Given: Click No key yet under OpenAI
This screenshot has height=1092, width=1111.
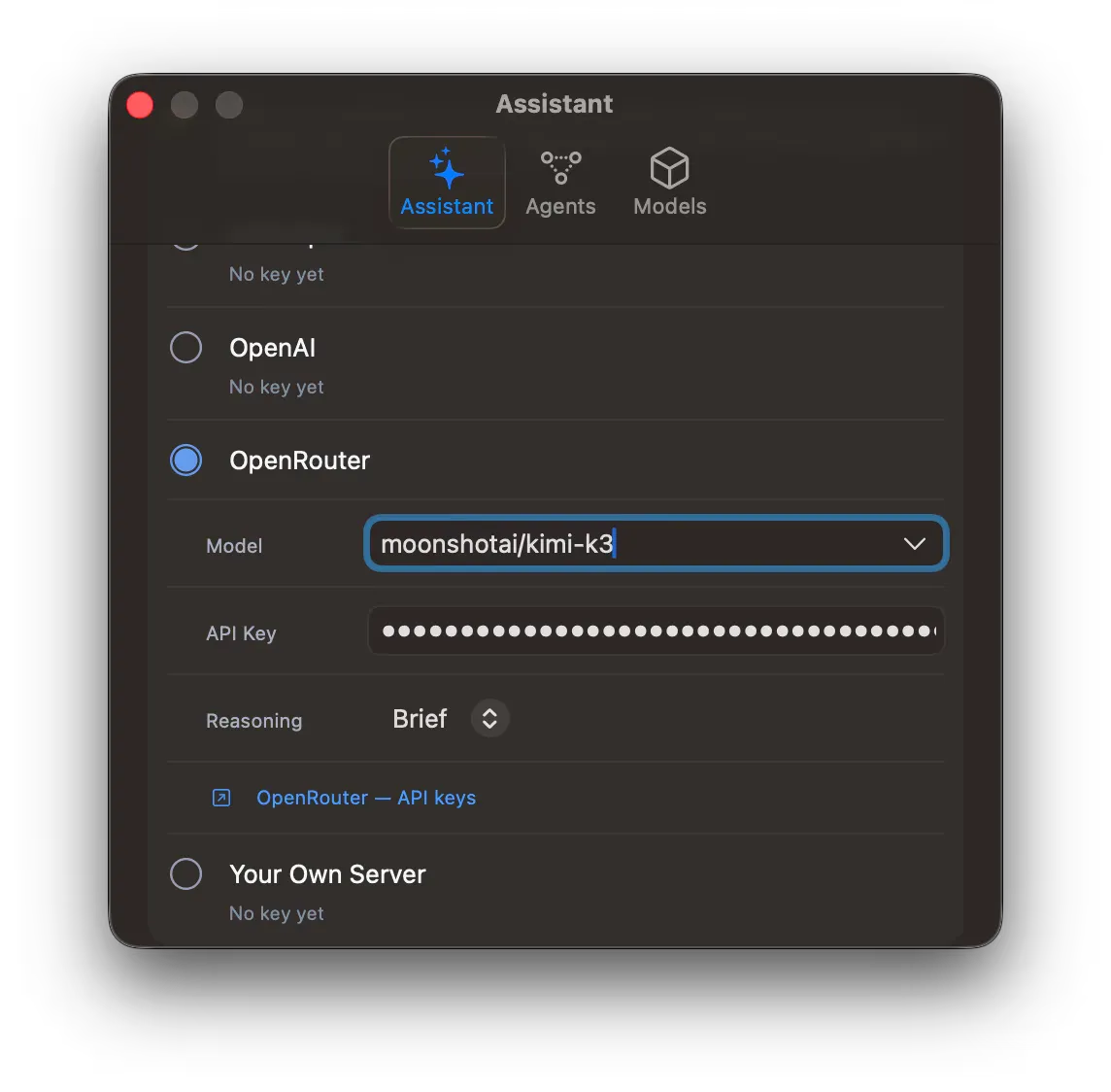Looking at the screenshot, I should click(x=277, y=387).
